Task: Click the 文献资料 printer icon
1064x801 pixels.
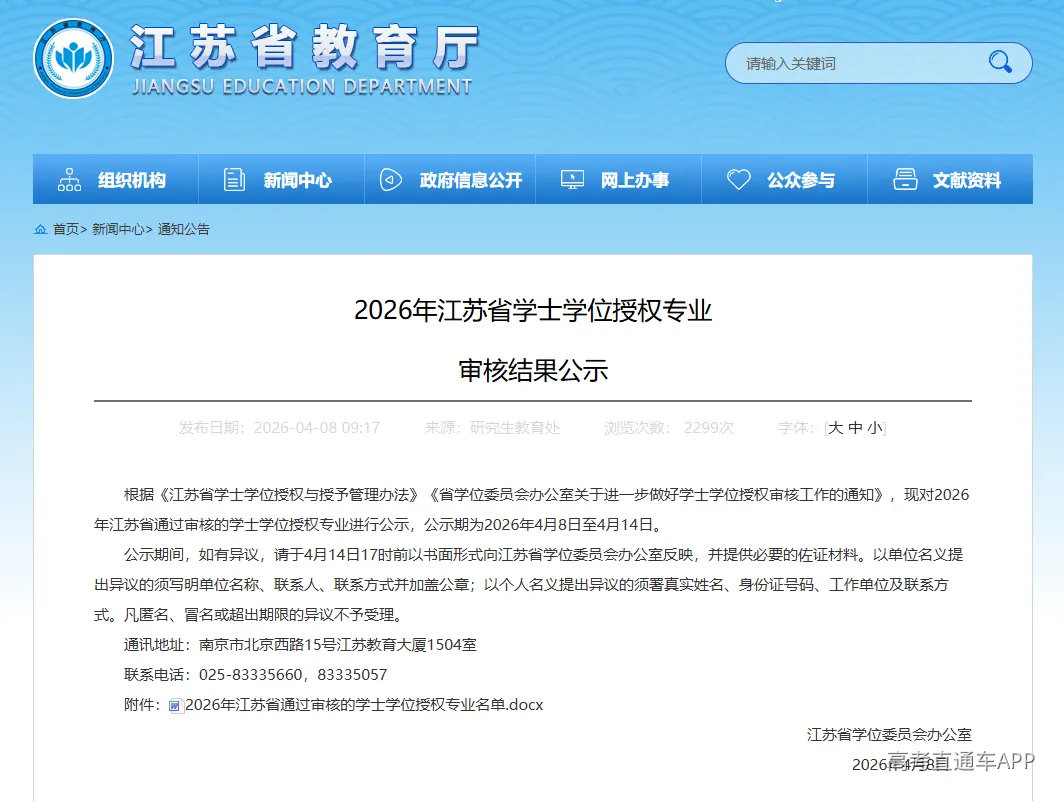Action: [x=905, y=179]
